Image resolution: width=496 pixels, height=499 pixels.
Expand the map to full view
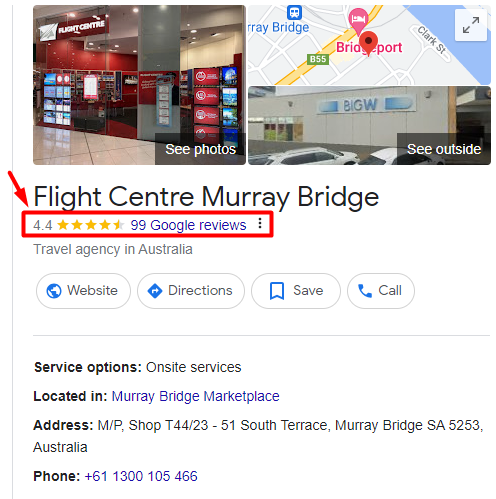click(x=471, y=25)
